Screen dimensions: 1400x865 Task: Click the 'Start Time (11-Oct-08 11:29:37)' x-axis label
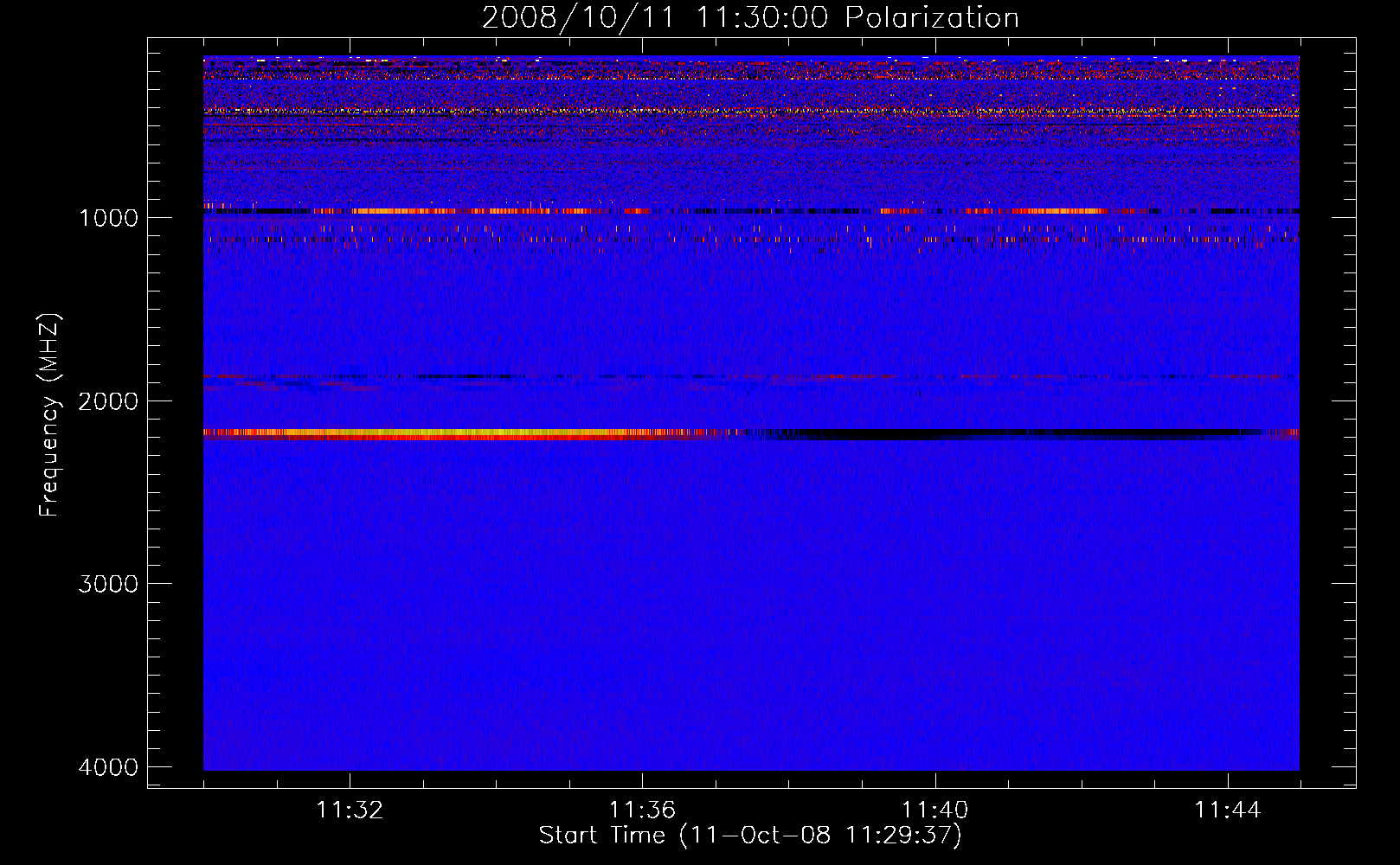pyautogui.click(x=750, y=836)
